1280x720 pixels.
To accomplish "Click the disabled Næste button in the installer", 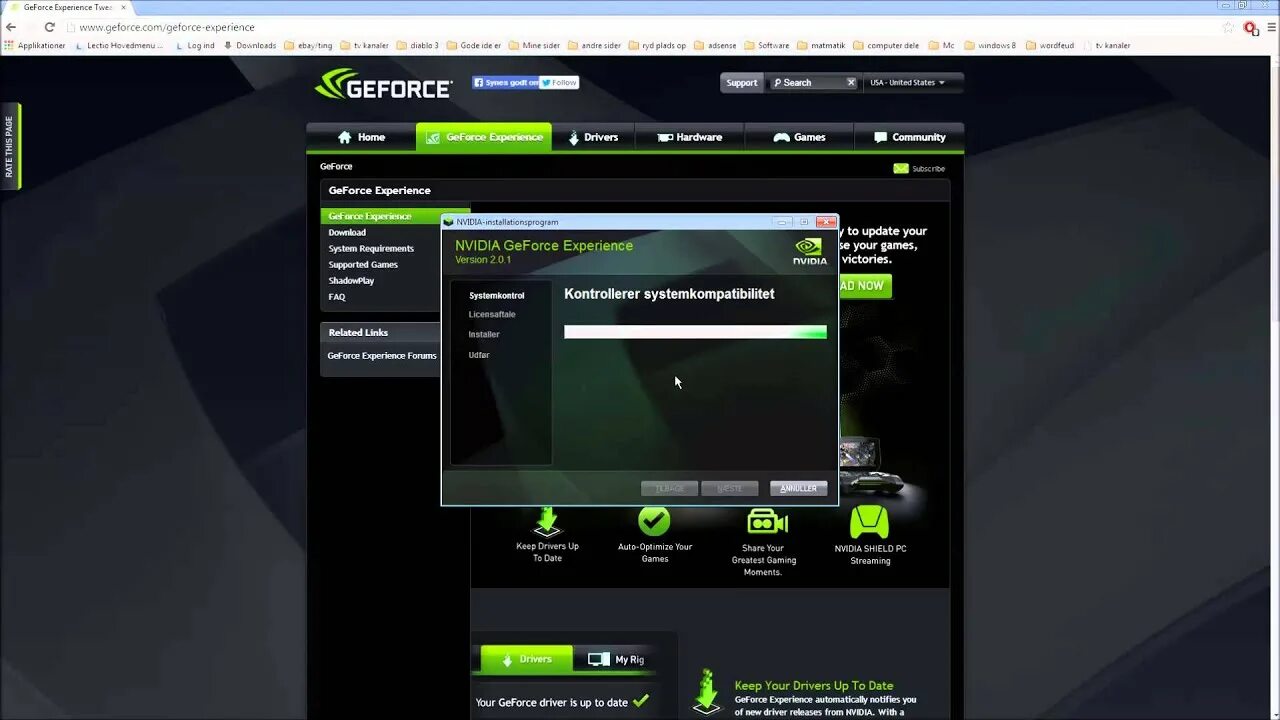I will click(x=730, y=488).
